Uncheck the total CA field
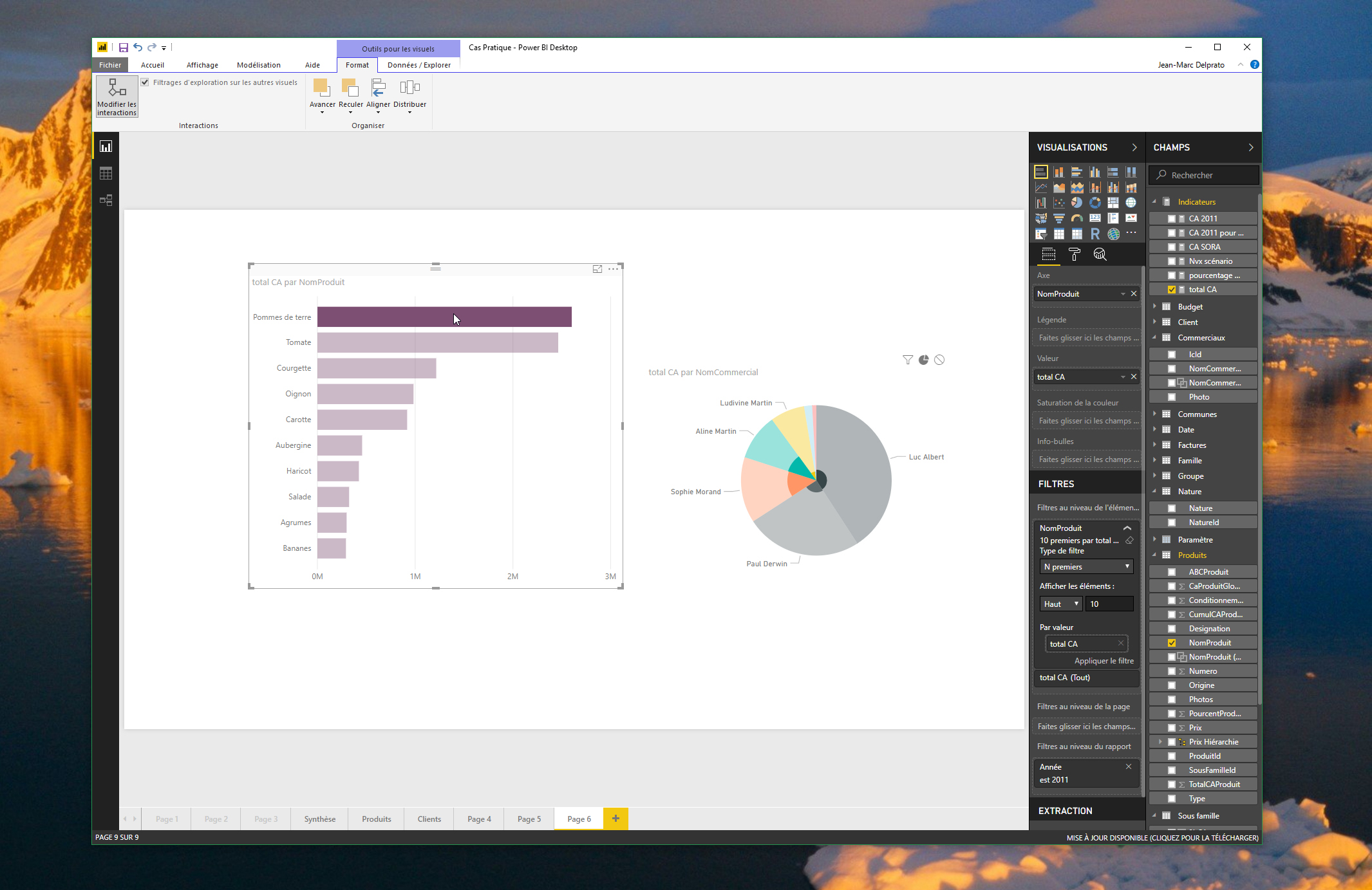 click(x=1172, y=290)
